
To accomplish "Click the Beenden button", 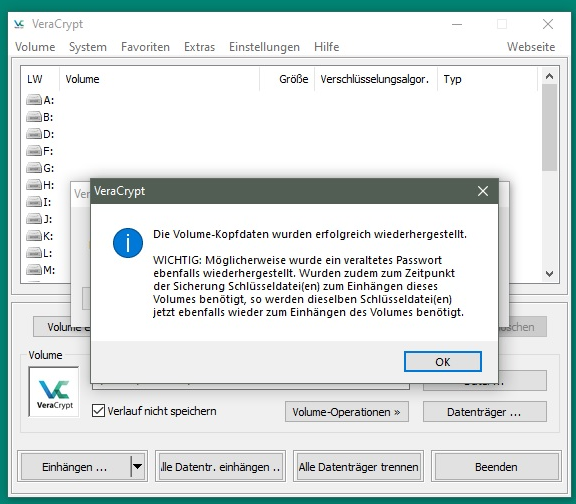I will [496, 467].
